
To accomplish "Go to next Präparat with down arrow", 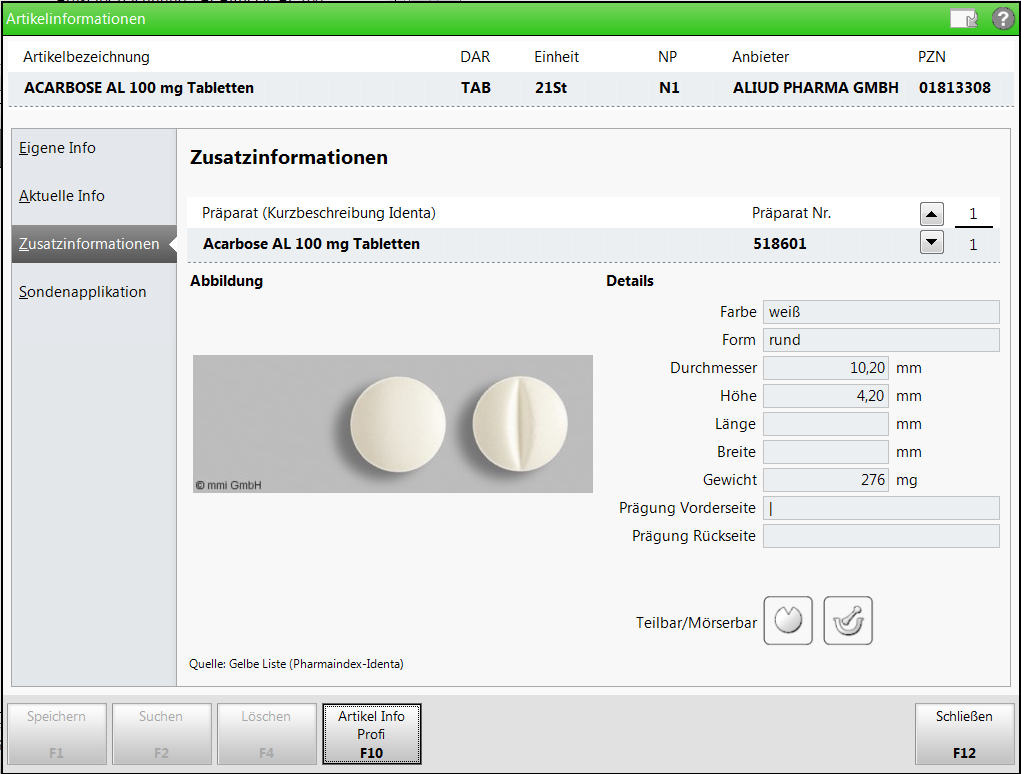I will coord(932,242).
